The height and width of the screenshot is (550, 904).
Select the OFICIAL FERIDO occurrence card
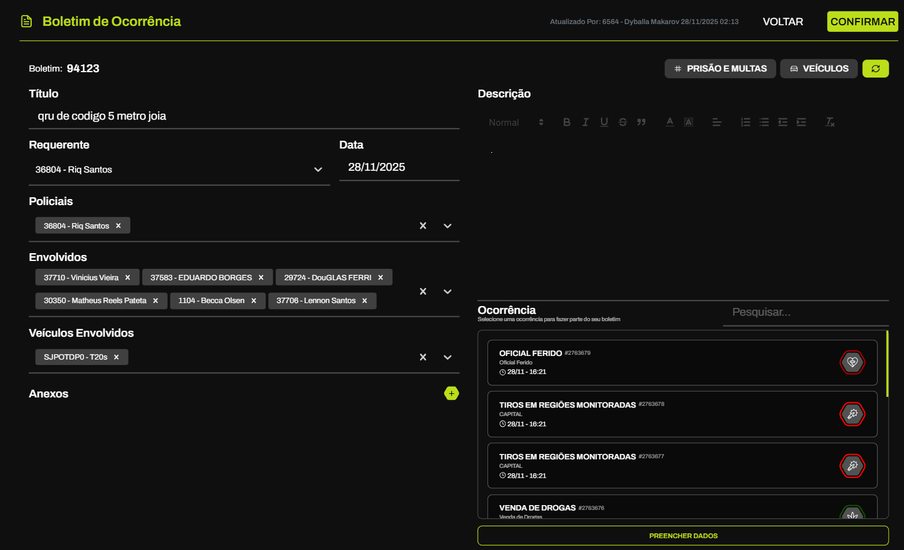point(682,363)
